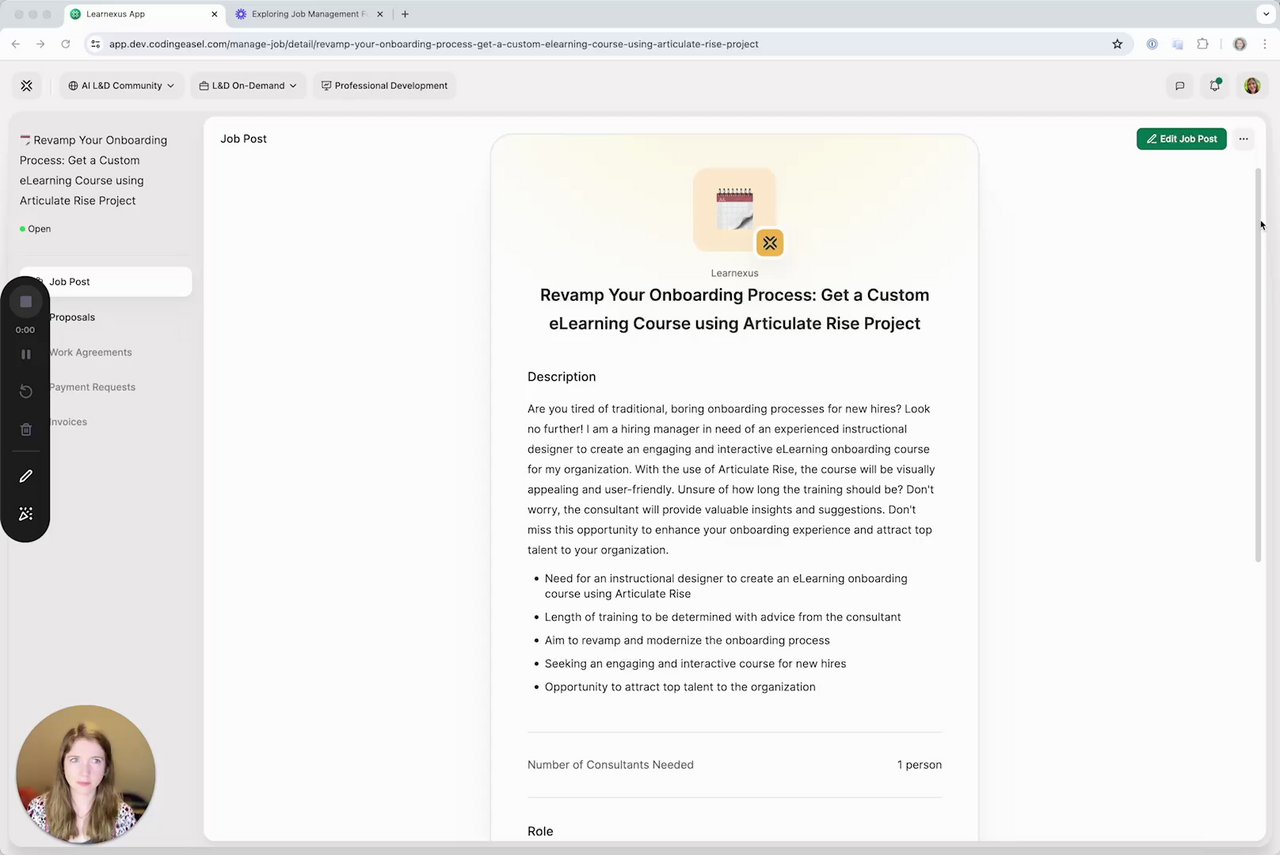Click the Role section heading

(x=540, y=831)
